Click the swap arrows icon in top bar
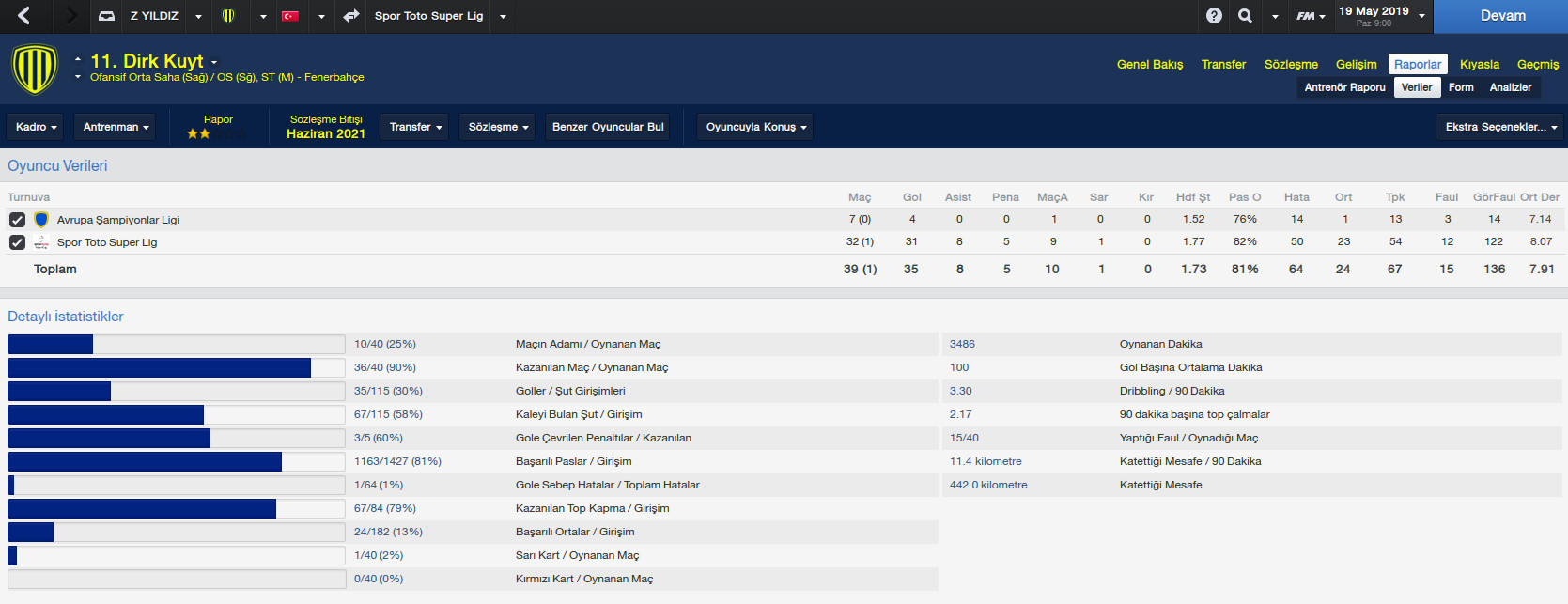 (351, 16)
